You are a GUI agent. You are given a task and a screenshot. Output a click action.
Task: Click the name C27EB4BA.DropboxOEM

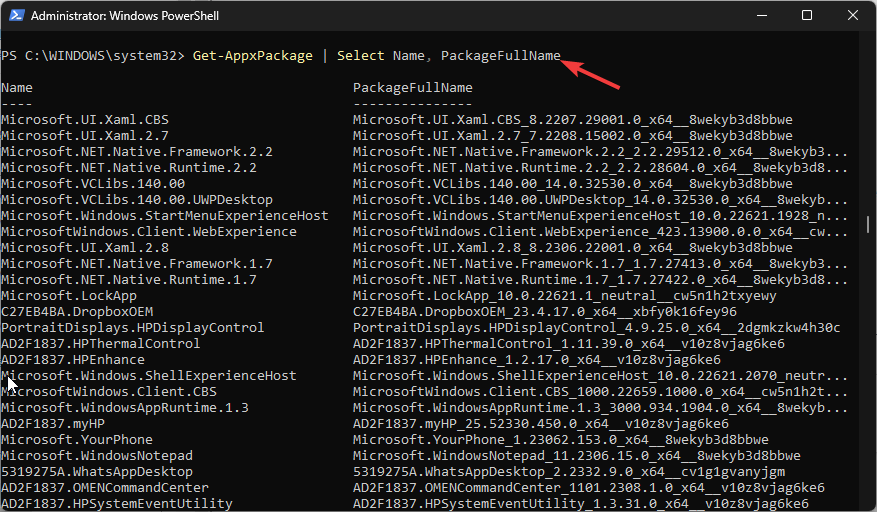pyautogui.click(x=77, y=312)
